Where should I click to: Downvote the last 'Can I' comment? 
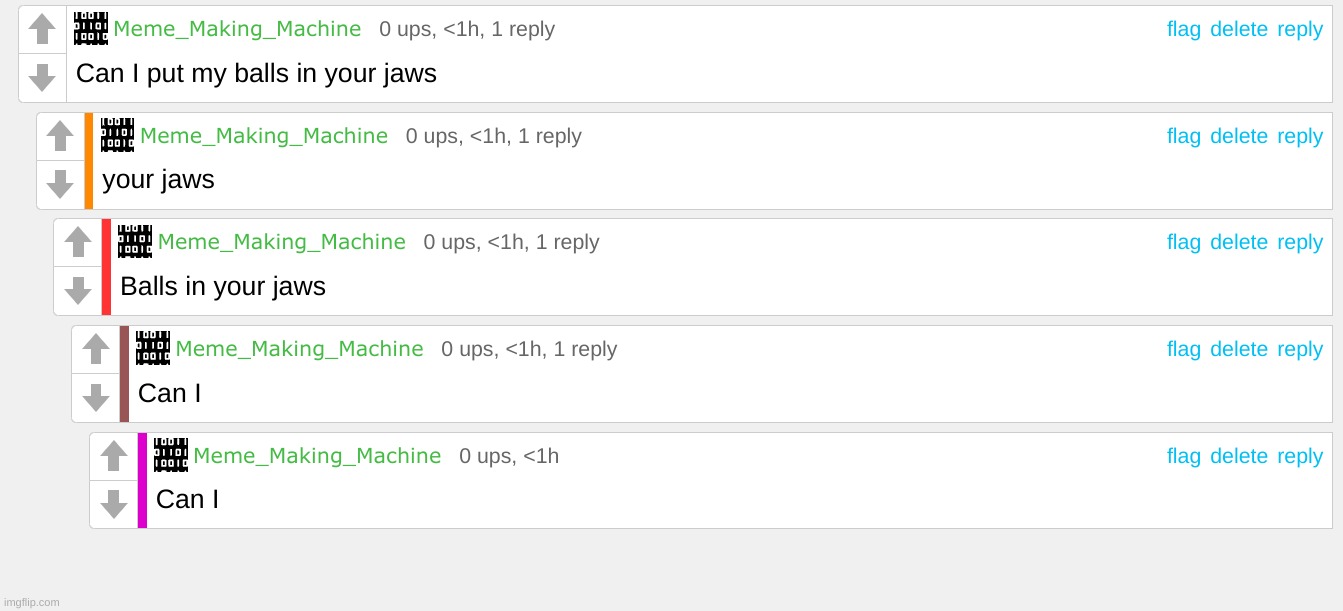click(x=114, y=504)
